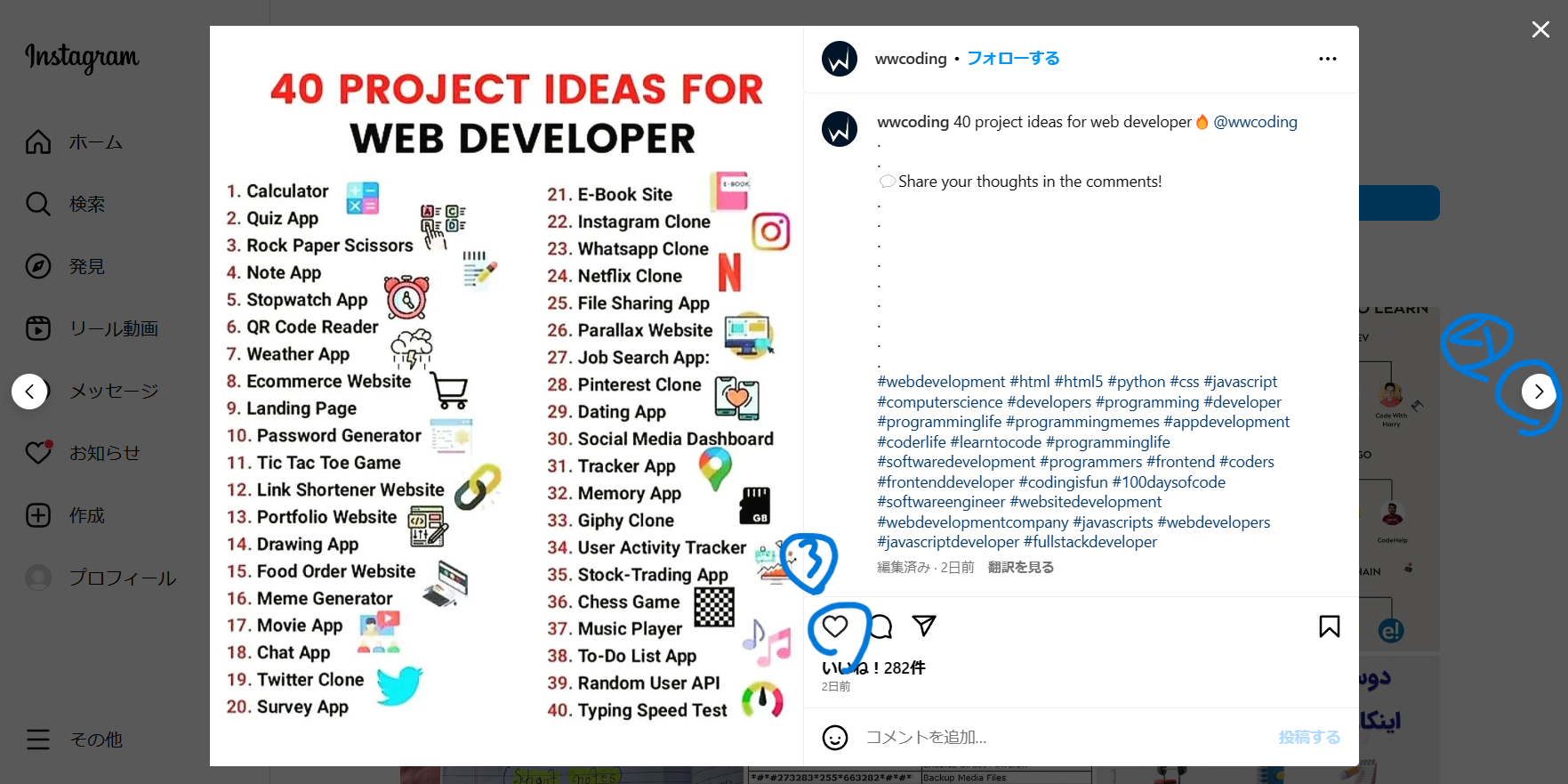
Task: Go to previous post arrow
Action: coord(29,392)
